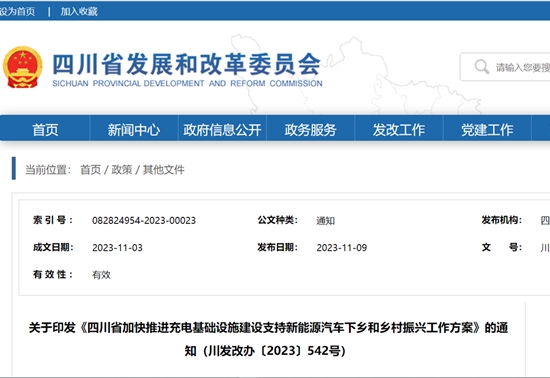Click the national emblem logo
The width and height of the screenshot is (550, 378).
click(22, 67)
